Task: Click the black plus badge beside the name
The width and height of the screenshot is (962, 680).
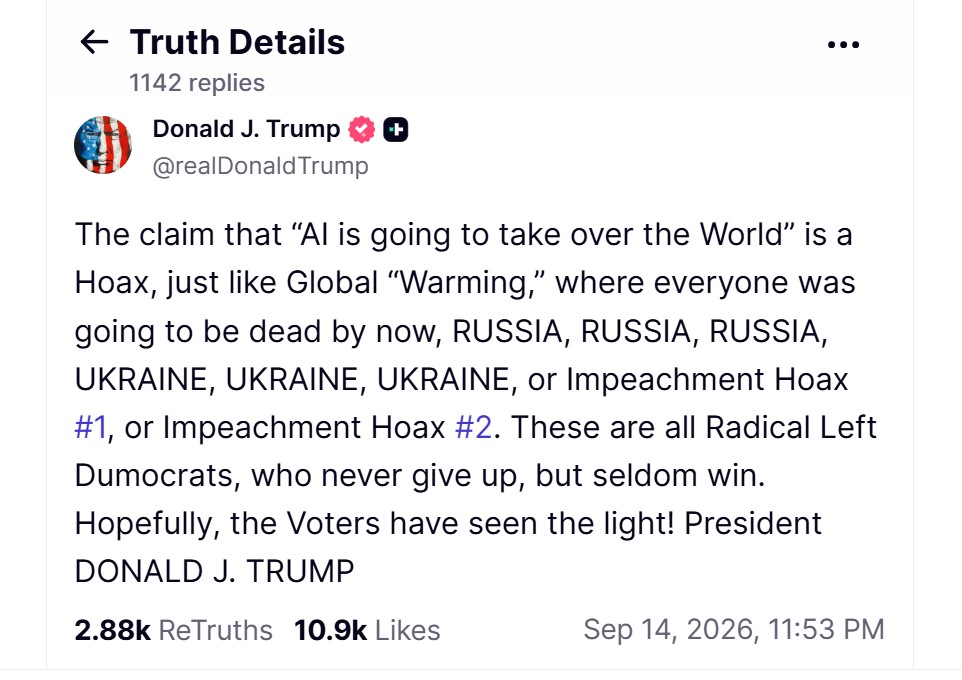Action: (x=396, y=129)
